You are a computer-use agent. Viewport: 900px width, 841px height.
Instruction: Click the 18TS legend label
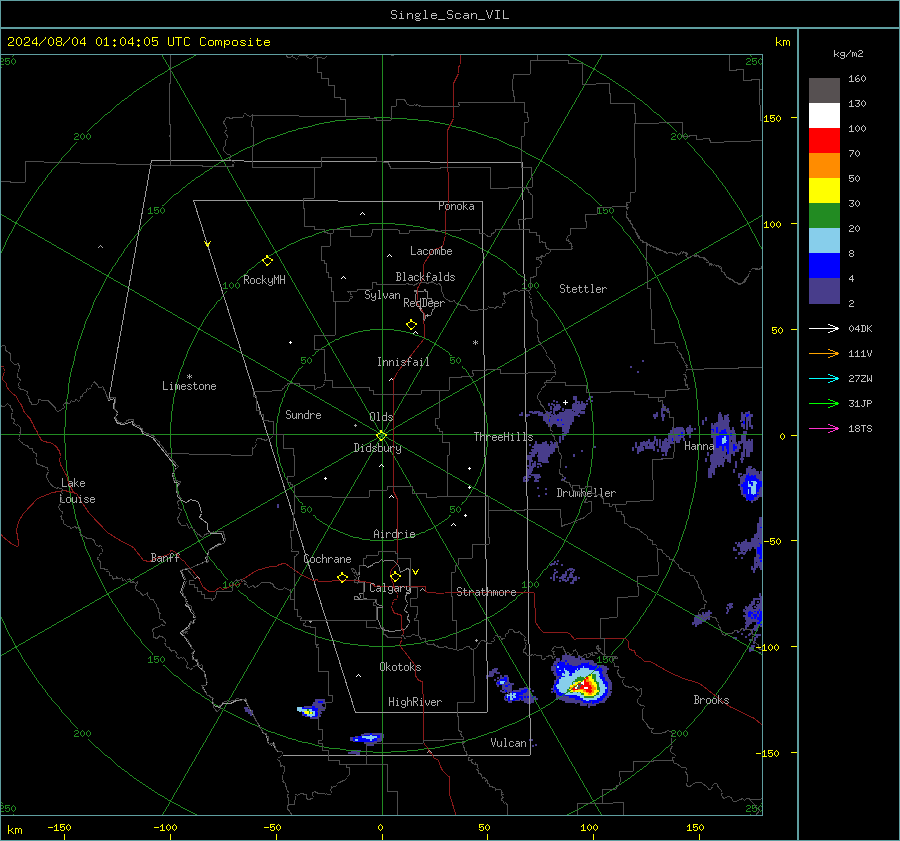(x=860, y=428)
